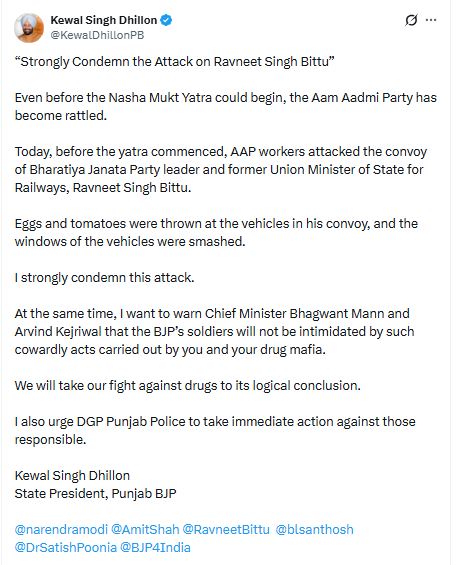Click the Kewal Singh Dhillon display name
This screenshot has height=565, width=457.
coord(104,20)
